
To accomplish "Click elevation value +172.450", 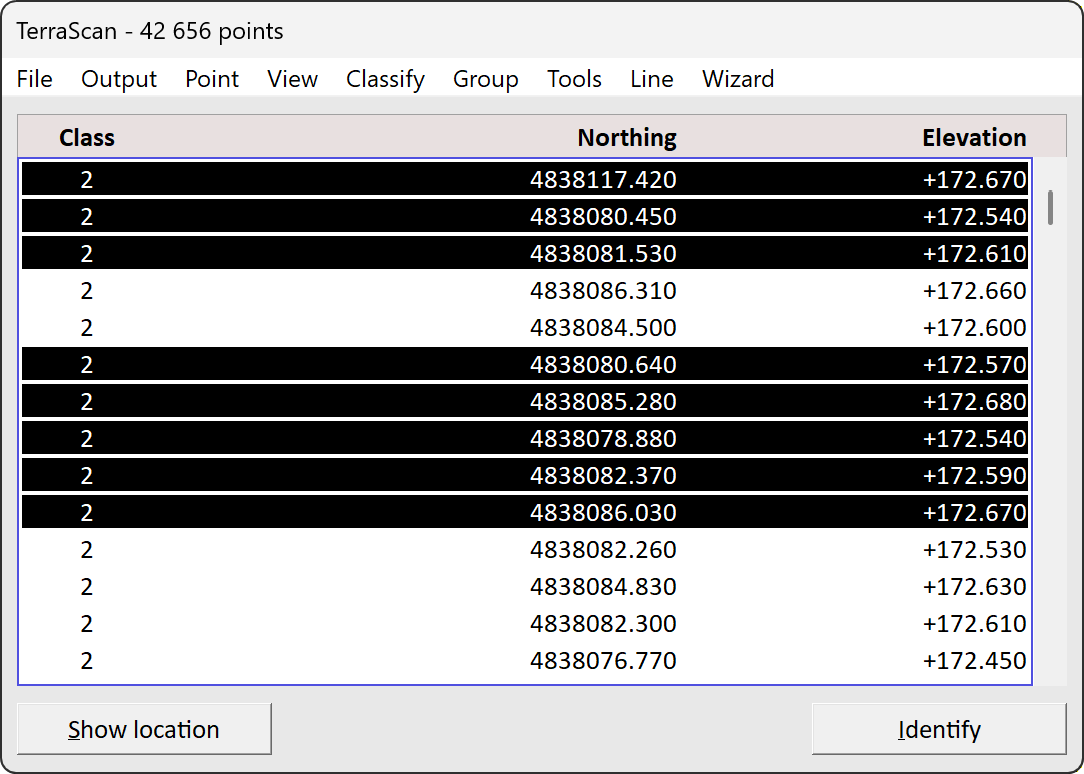I will (x=974, y=661).
